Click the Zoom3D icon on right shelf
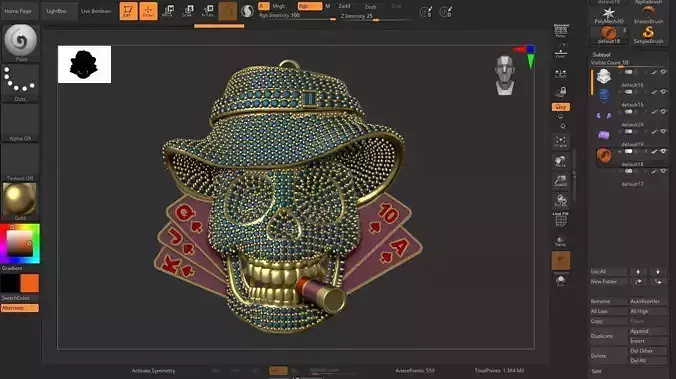Viewport: 676px width, 379px height. click(560, 181)
